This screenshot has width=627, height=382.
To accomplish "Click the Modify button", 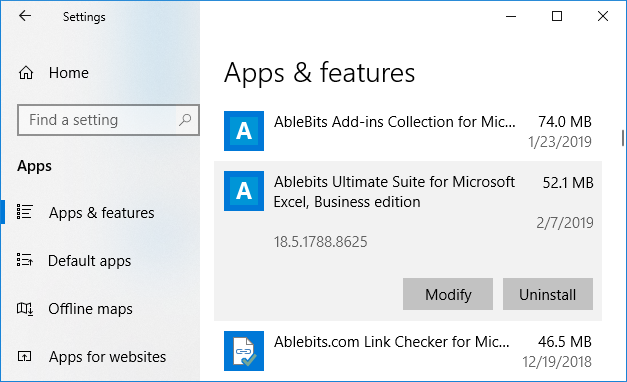I will click(x=448, y=294).
